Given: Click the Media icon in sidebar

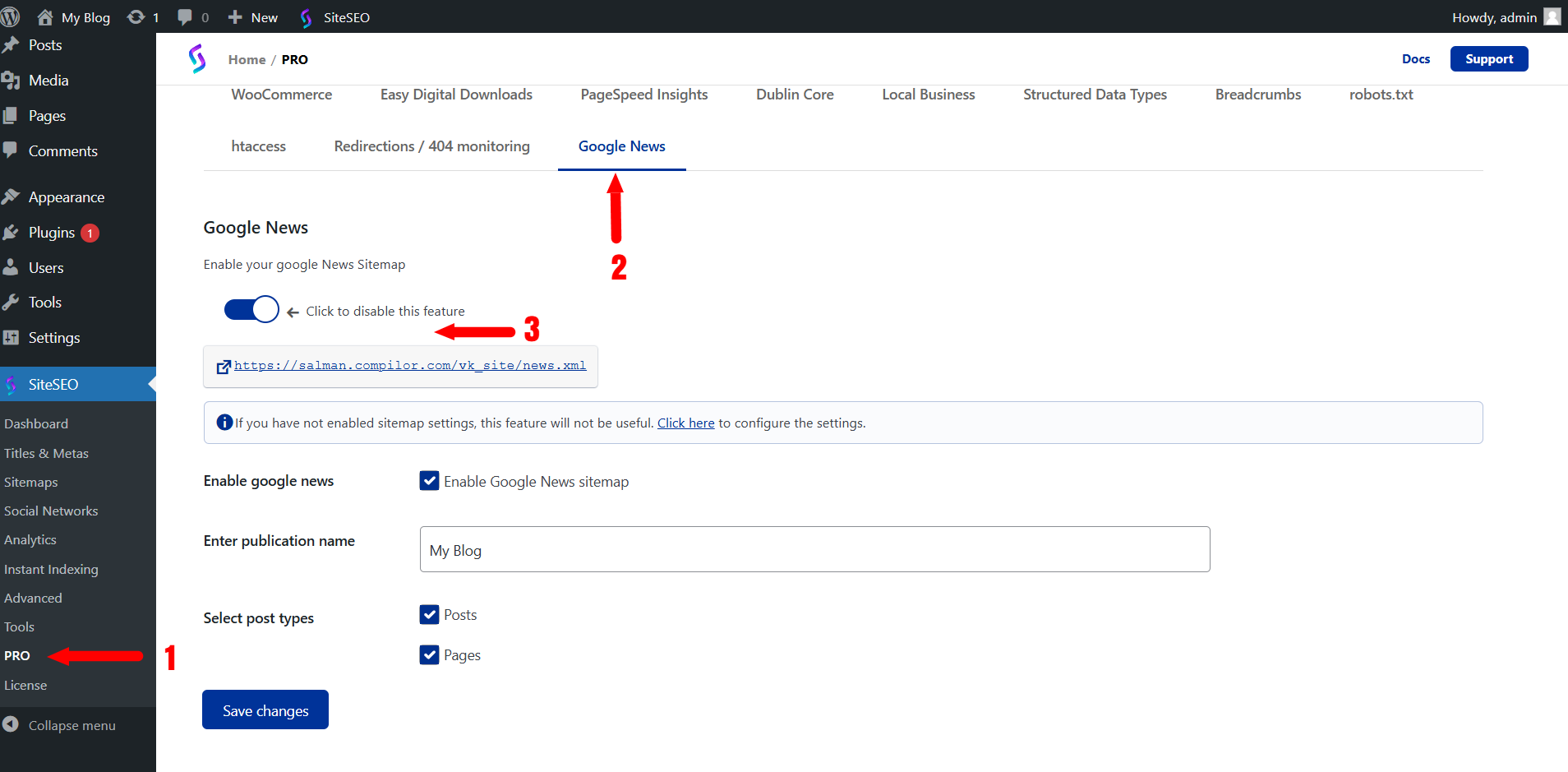Looking at the screenshot, I should pyautogui.click(x=11, y=81).
